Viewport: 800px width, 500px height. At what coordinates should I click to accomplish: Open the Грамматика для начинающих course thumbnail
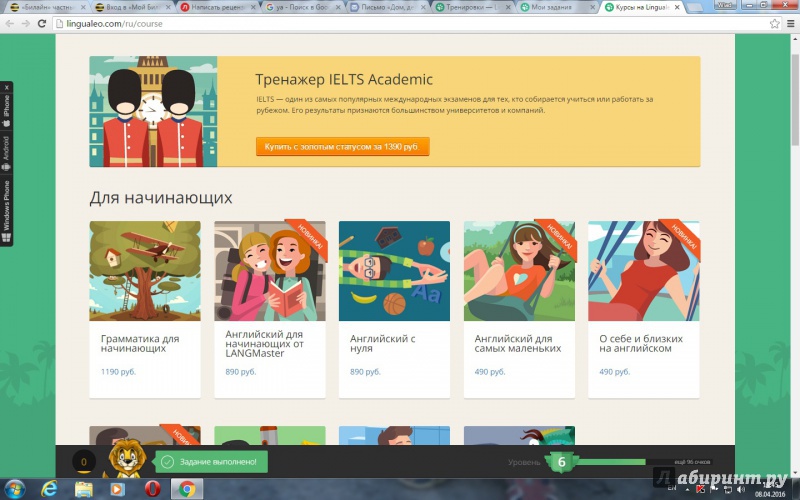click(x=145, y=271)
